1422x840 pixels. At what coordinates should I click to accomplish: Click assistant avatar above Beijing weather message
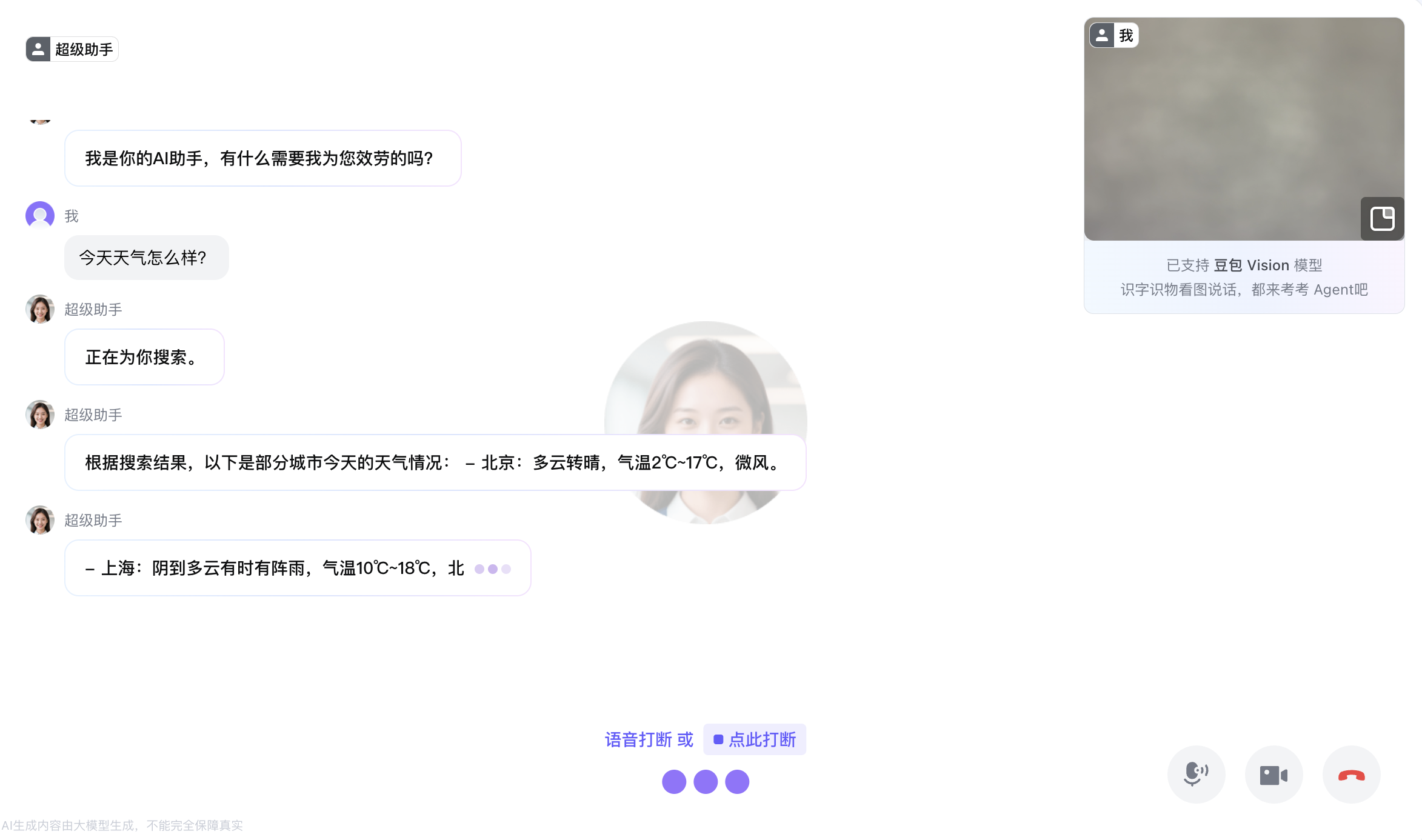coord(40,415)
